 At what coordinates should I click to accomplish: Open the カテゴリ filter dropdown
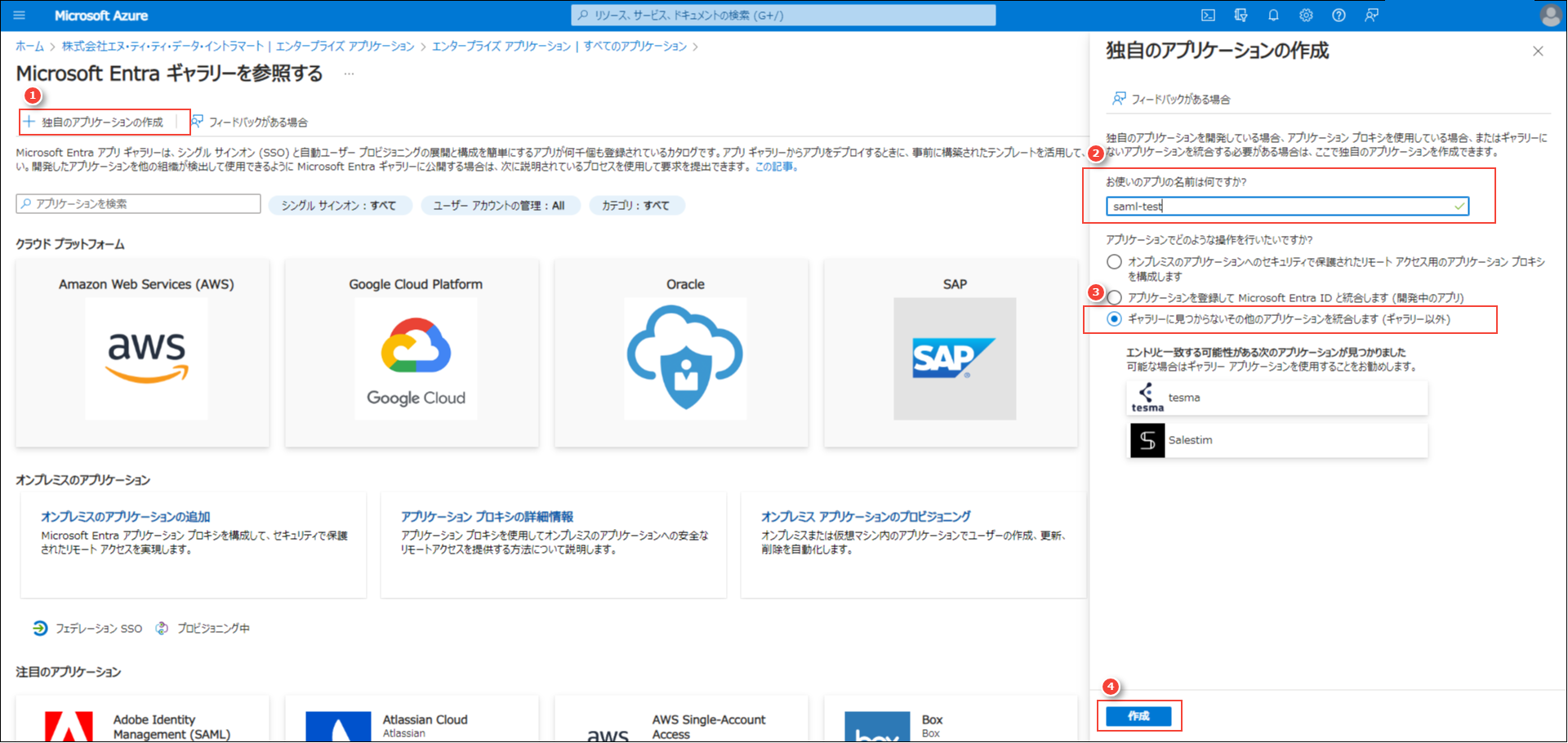click(x=635, y=206)
